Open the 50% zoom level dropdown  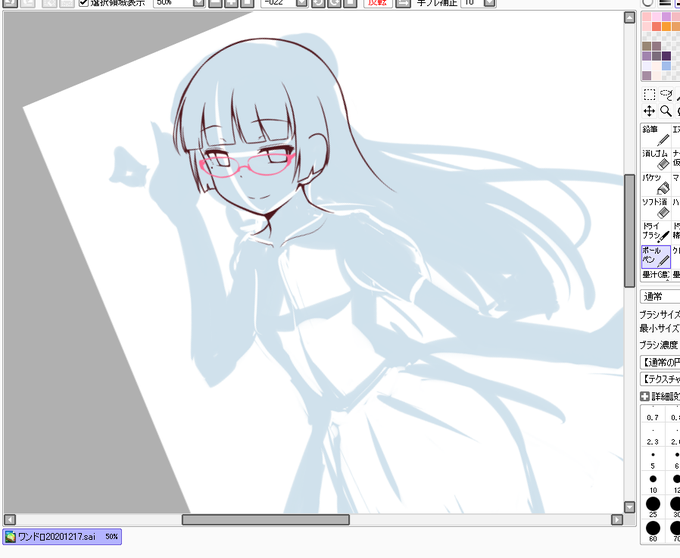(x=199, y=3)
